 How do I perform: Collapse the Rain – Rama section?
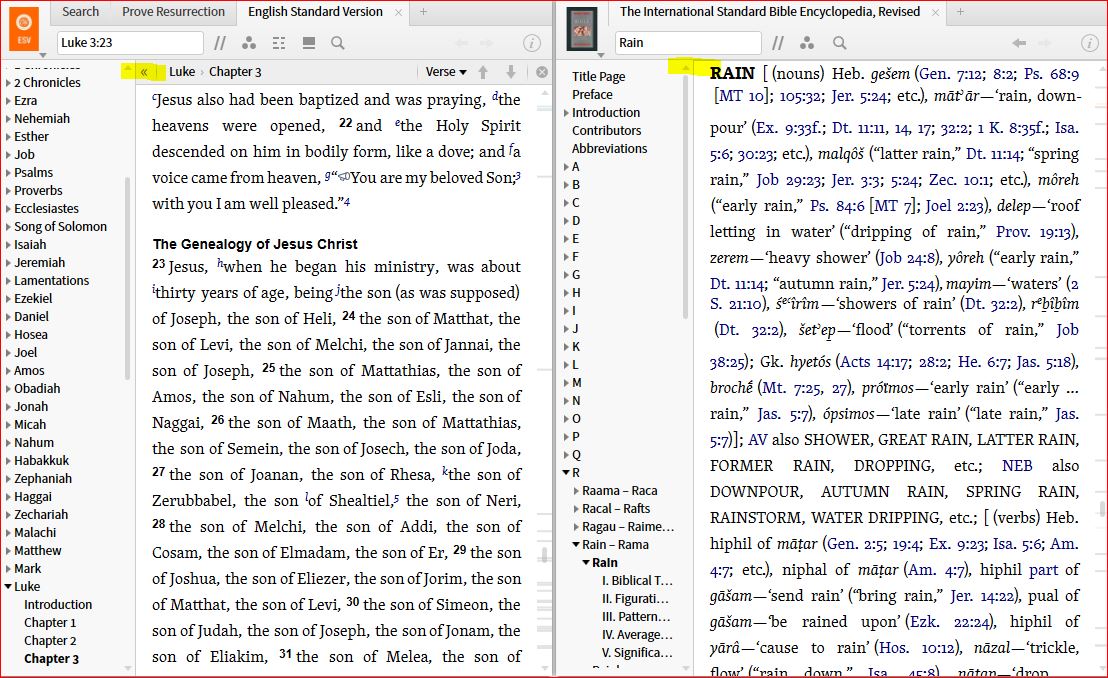(576, 544)
